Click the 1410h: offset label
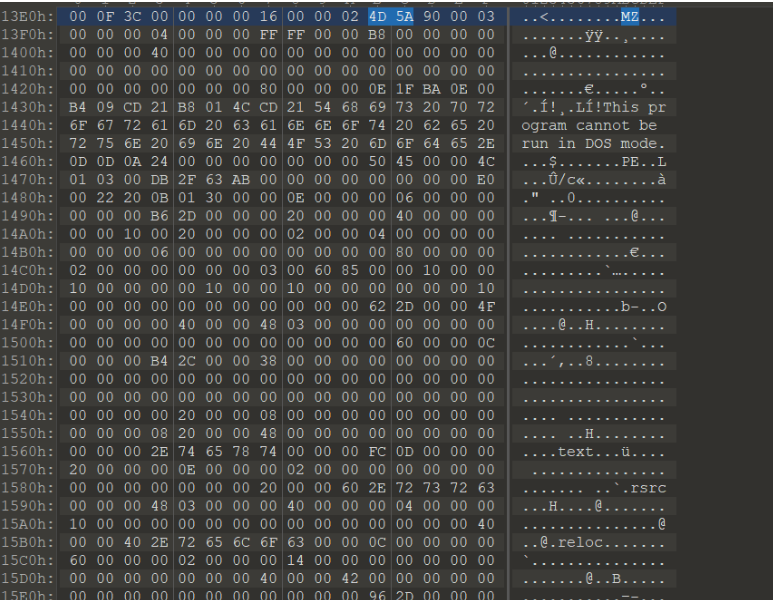Viewport: 773px width, 600px height. [x=28, y=71]
